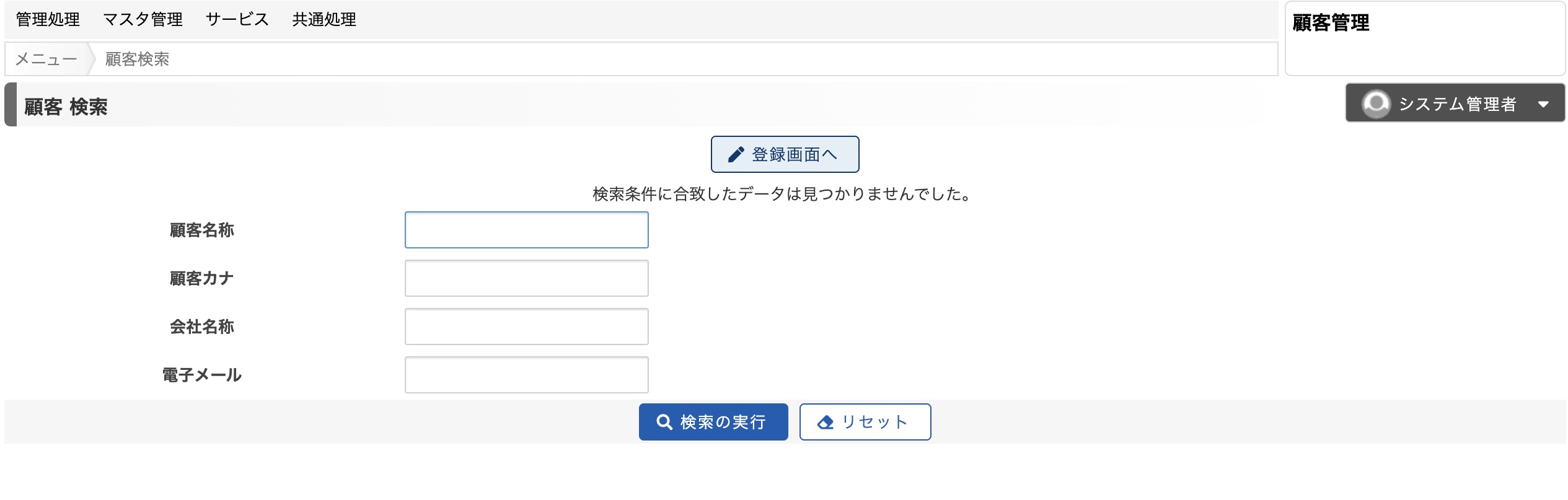Click the eraser icon on リセット button
The height and width of the screenshot is (500, 1568).
point(826,423)
